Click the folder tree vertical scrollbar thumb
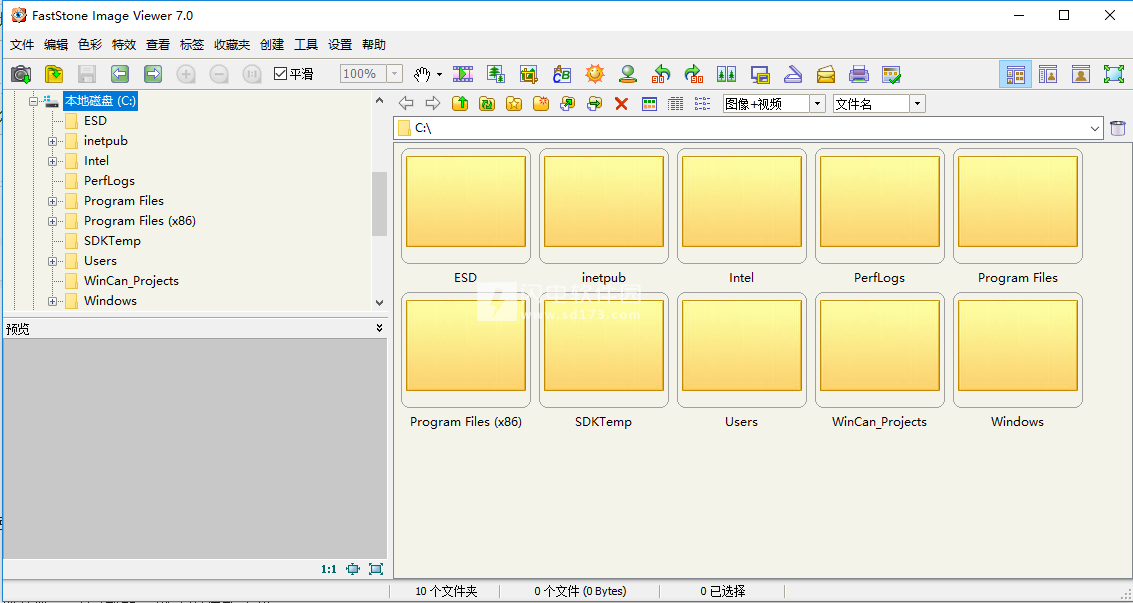The height and width of the screenshot is (603, 1133). (x=379, y=204)
